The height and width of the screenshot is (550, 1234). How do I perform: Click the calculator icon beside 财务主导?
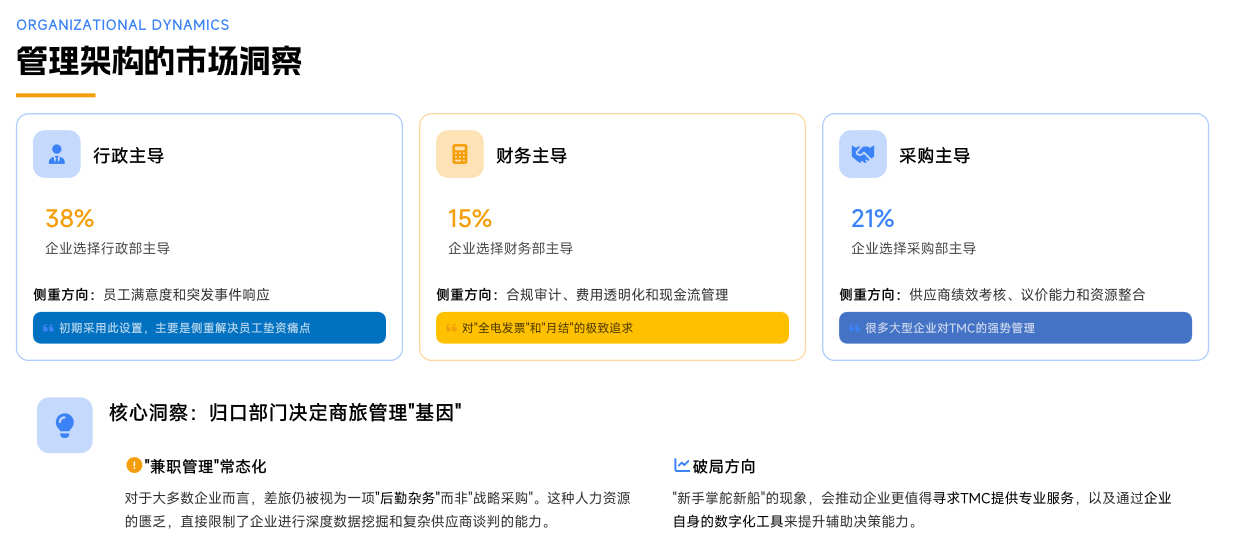pyautogui.click(x=460, y=154)
